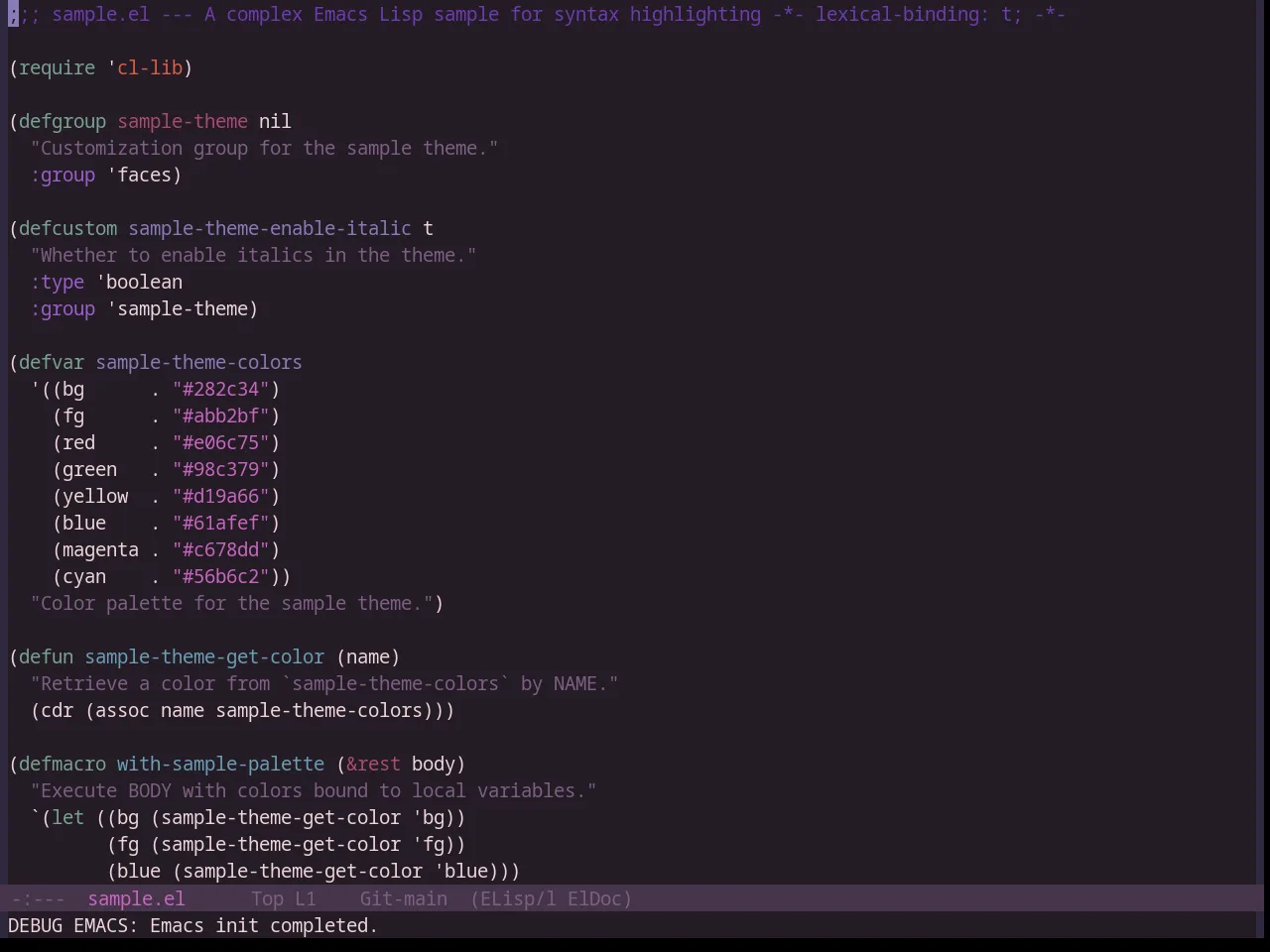
Task: Click the defmacro keyword
Action: pyautogui.click(x=63, y=764)
